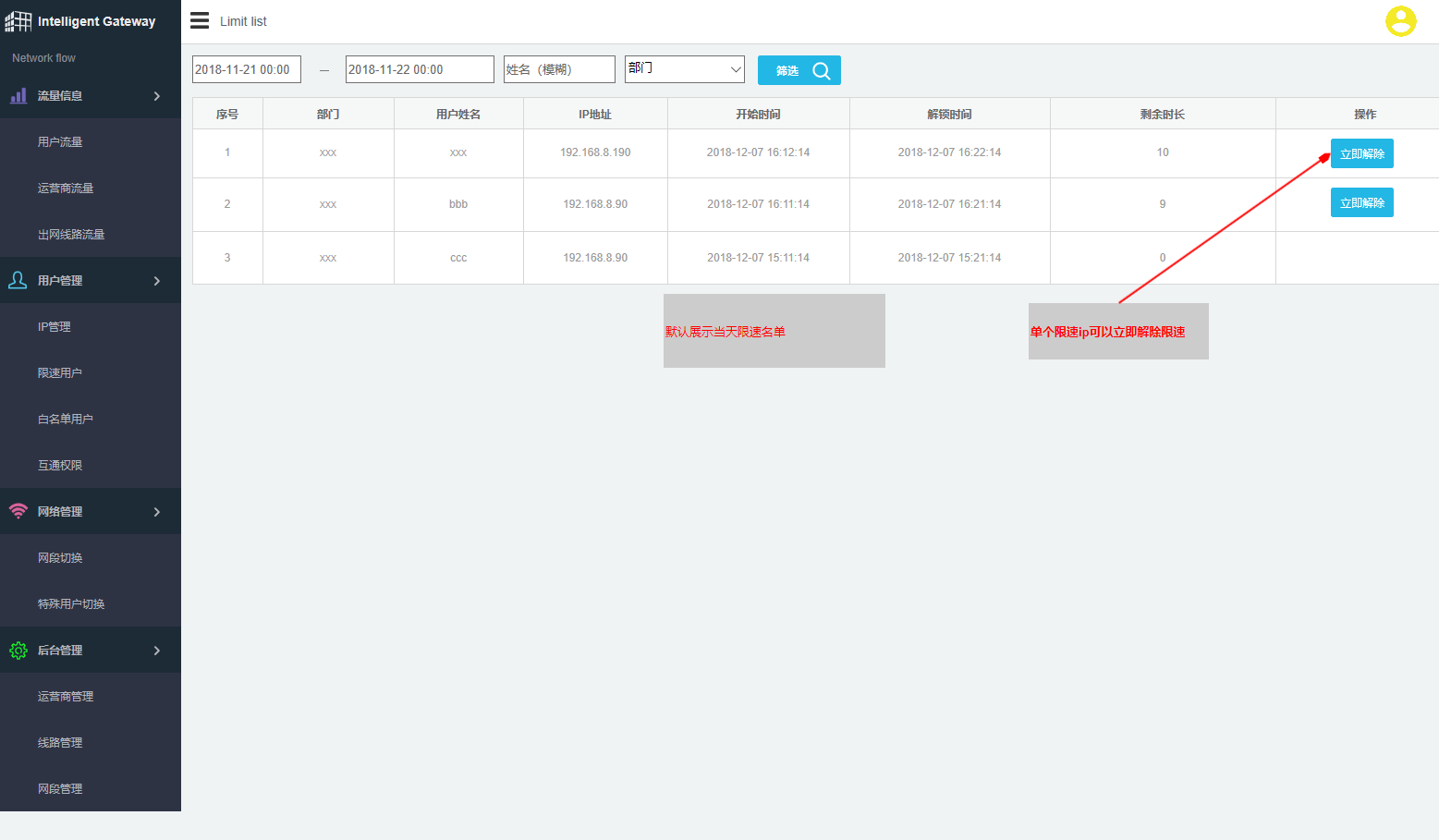The width and height of the screenshot is (1439, 840).
Task: Click the Limit list page title
Action: click(x=243, y=21)
